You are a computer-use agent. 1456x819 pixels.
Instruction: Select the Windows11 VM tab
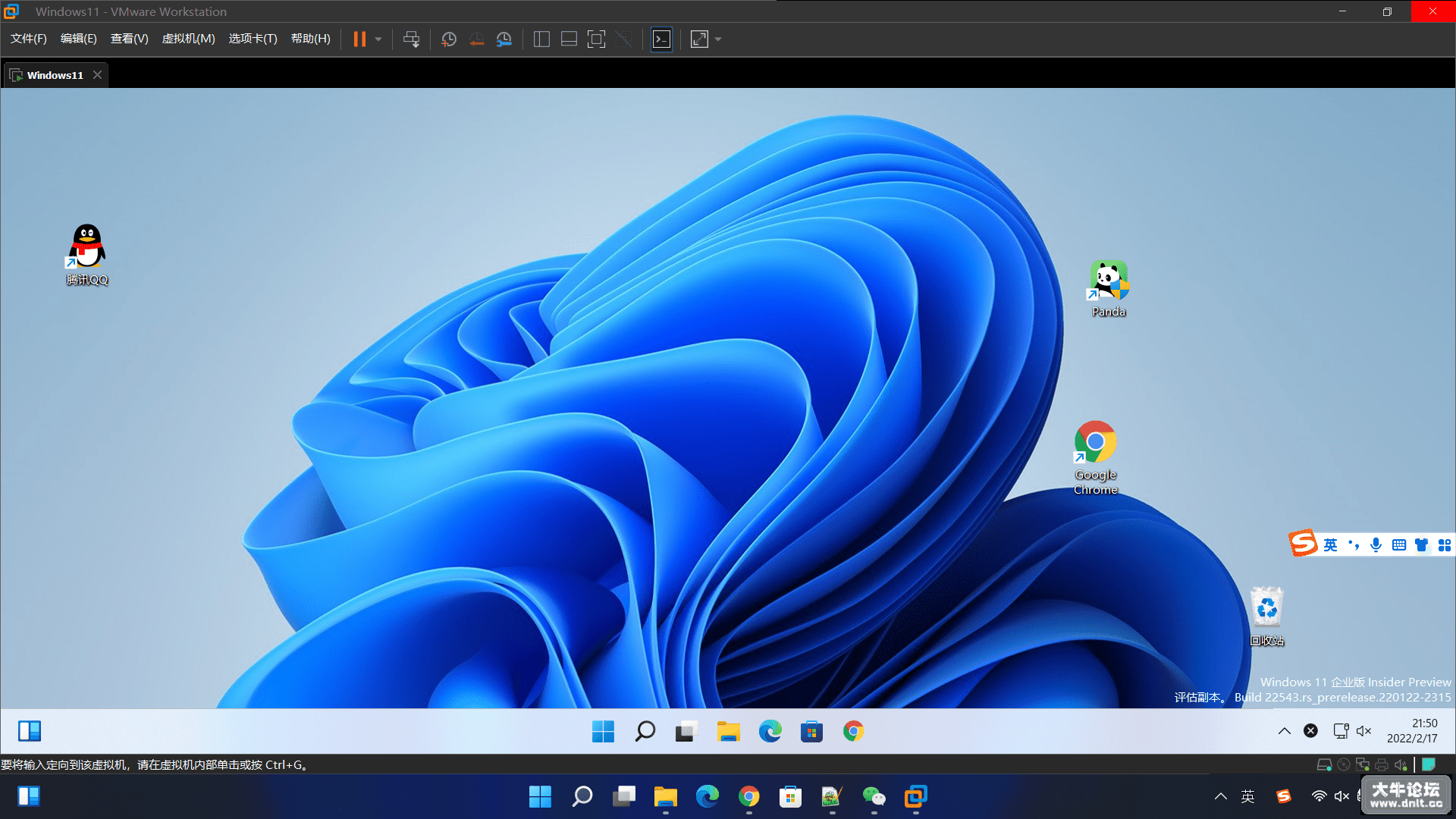(55, 75)
